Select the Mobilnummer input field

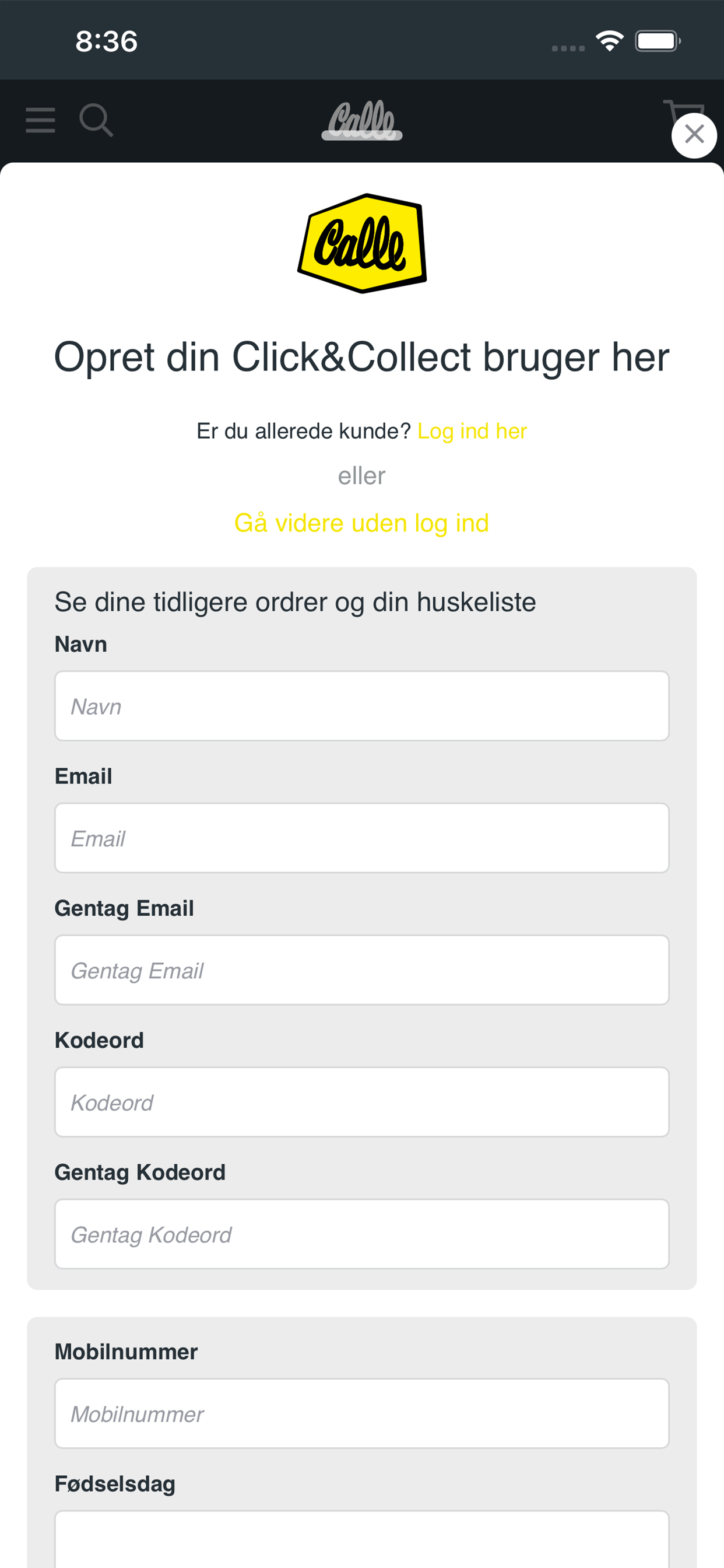pyautogui.click(x=362, y=1414)
